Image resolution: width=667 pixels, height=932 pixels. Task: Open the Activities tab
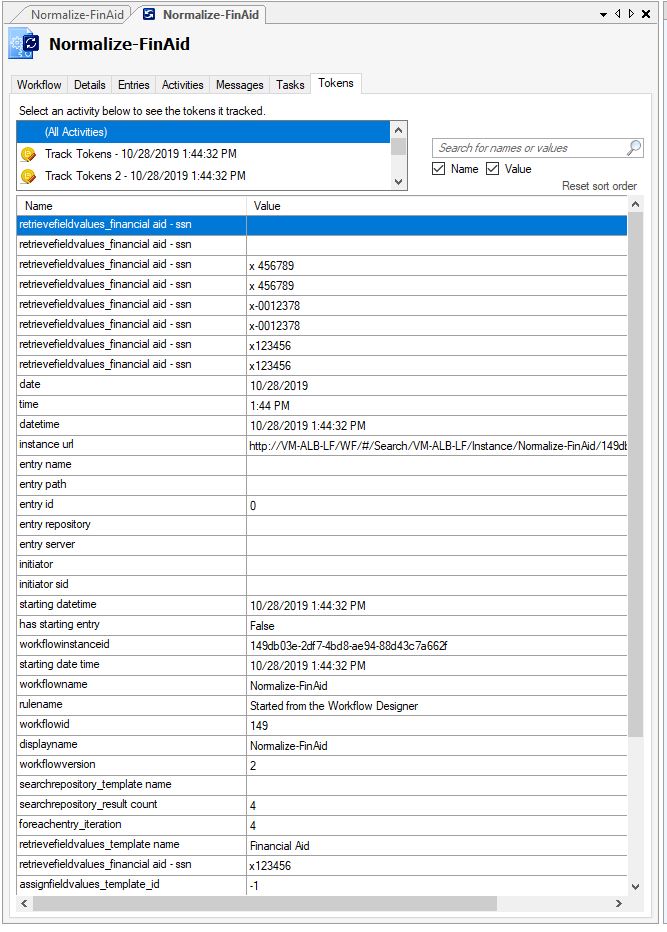(x=182, y=85)
